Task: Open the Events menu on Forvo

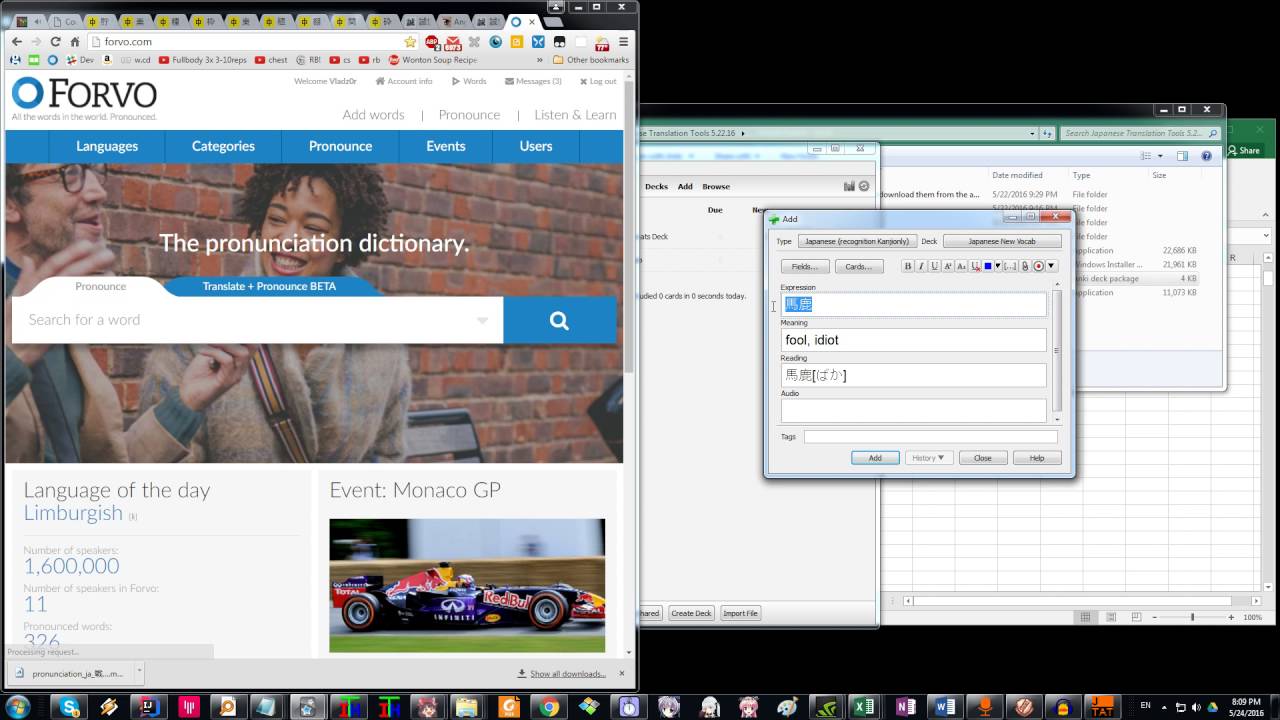Action: [445, 146]
